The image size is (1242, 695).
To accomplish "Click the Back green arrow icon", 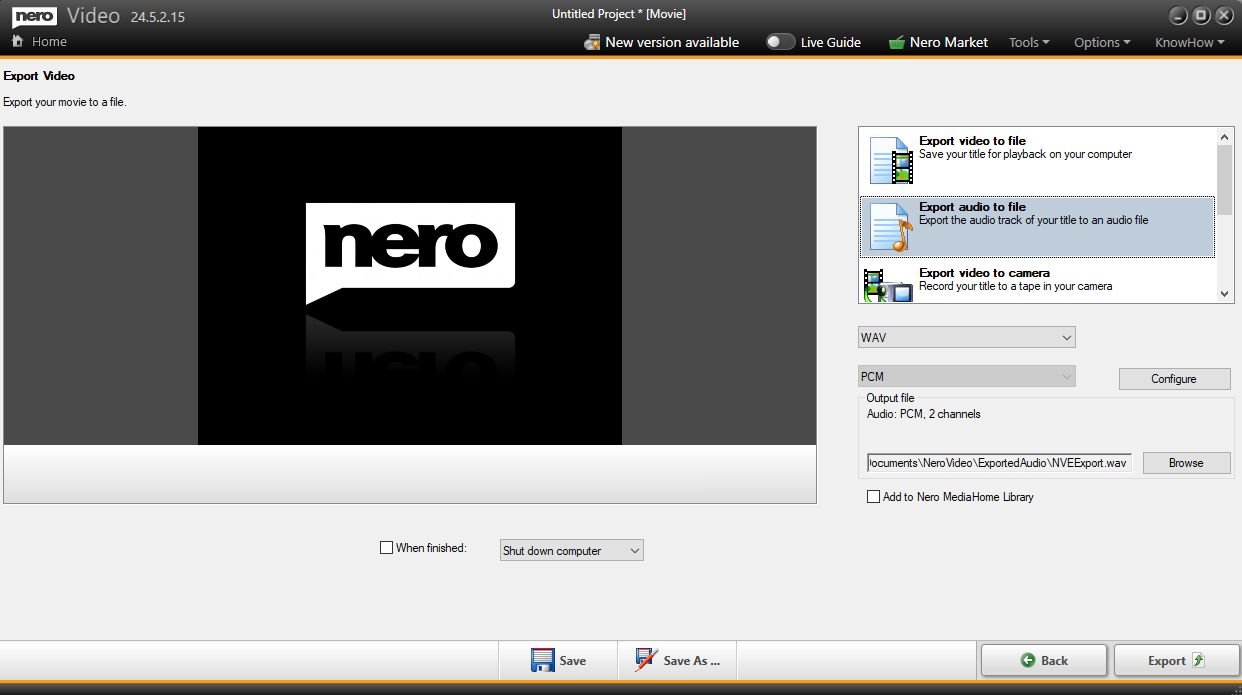I will 1028,660.
